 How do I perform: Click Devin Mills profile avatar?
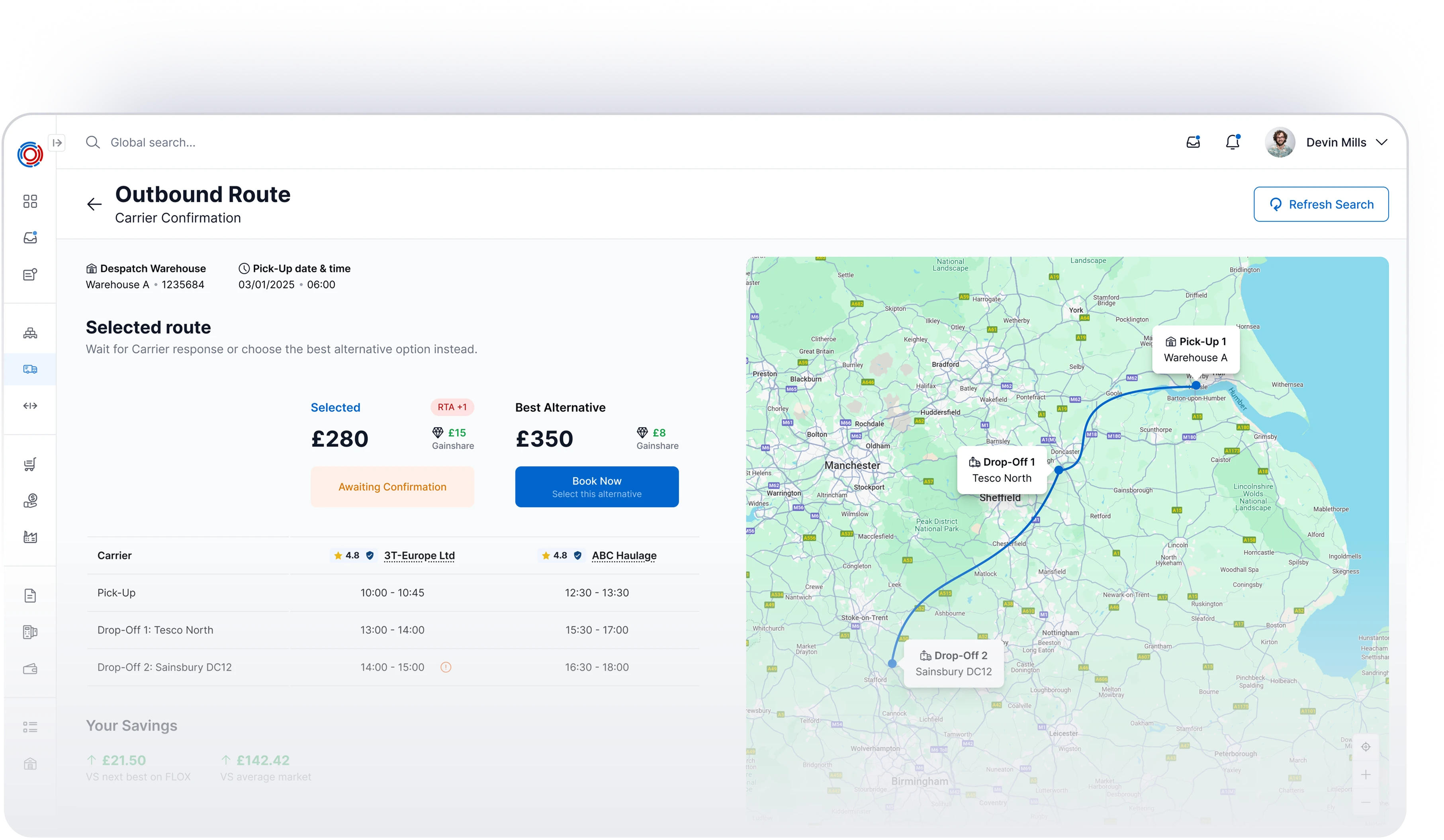(1280, 142)
